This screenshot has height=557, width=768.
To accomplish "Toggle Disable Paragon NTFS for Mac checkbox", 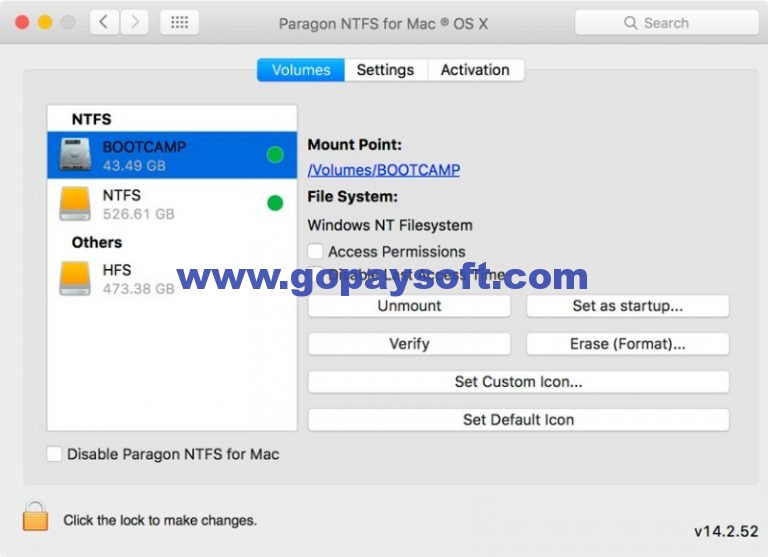I will (54, 454).
